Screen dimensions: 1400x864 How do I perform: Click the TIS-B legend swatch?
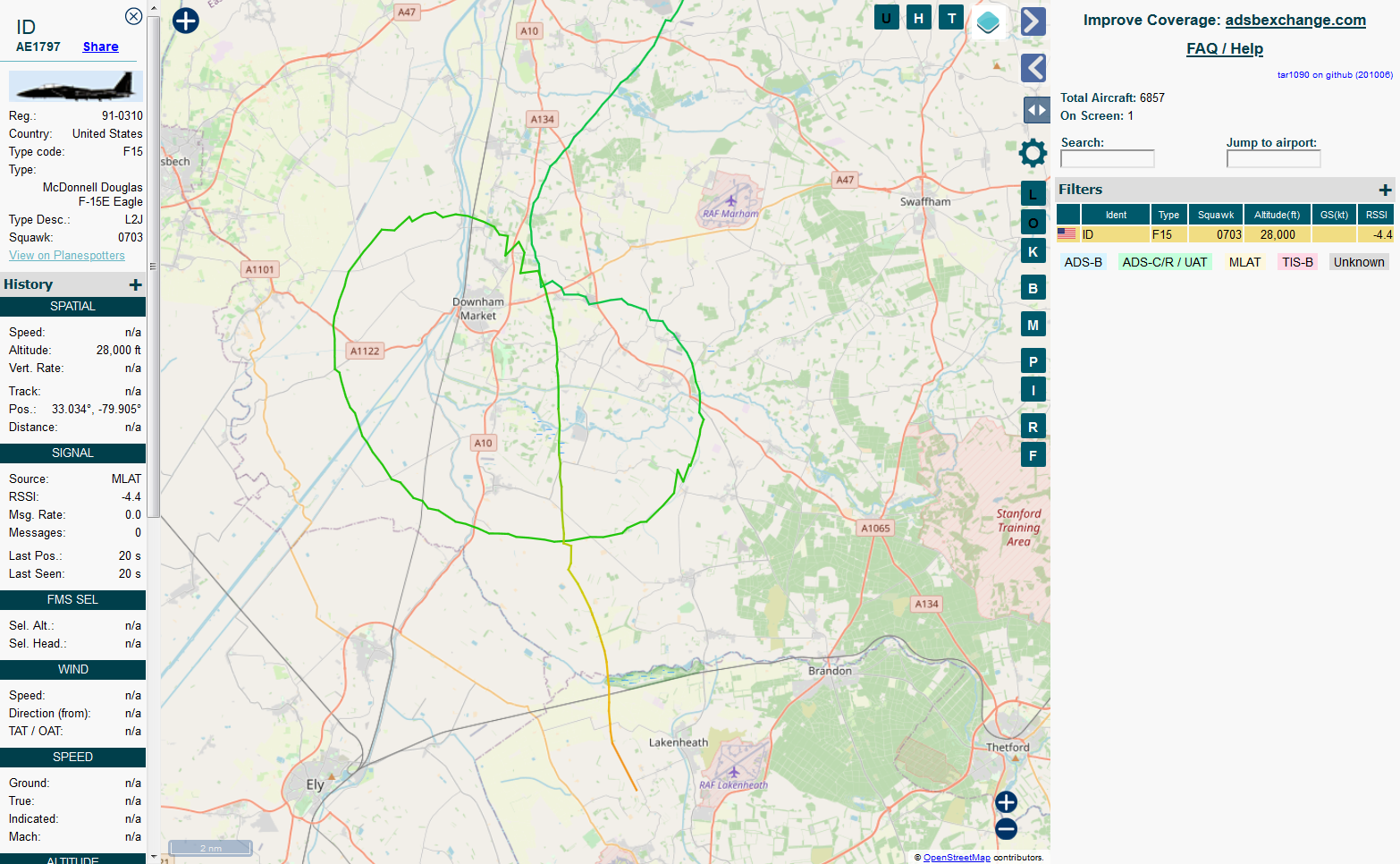click(1297, 262)
